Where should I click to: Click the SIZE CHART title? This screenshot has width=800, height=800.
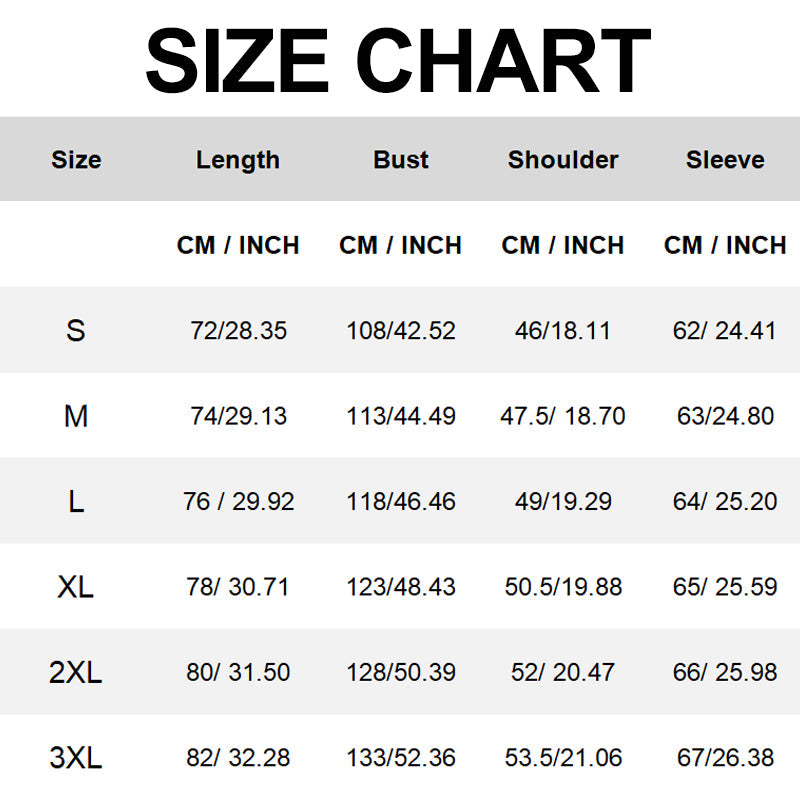click(x=398, y=60)
